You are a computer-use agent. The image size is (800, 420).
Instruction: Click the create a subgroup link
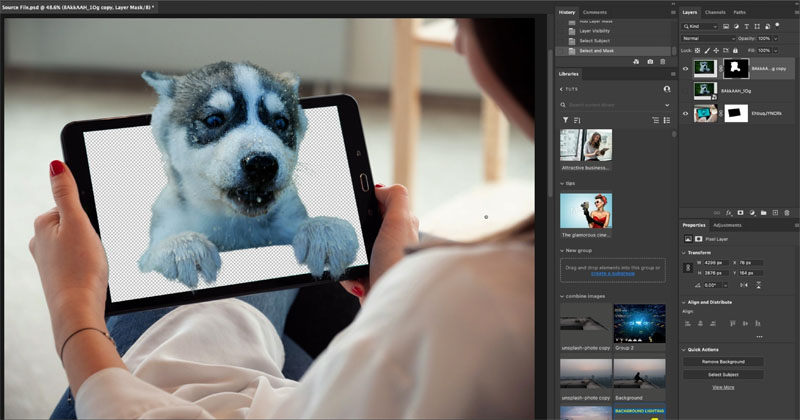(613, 274)
